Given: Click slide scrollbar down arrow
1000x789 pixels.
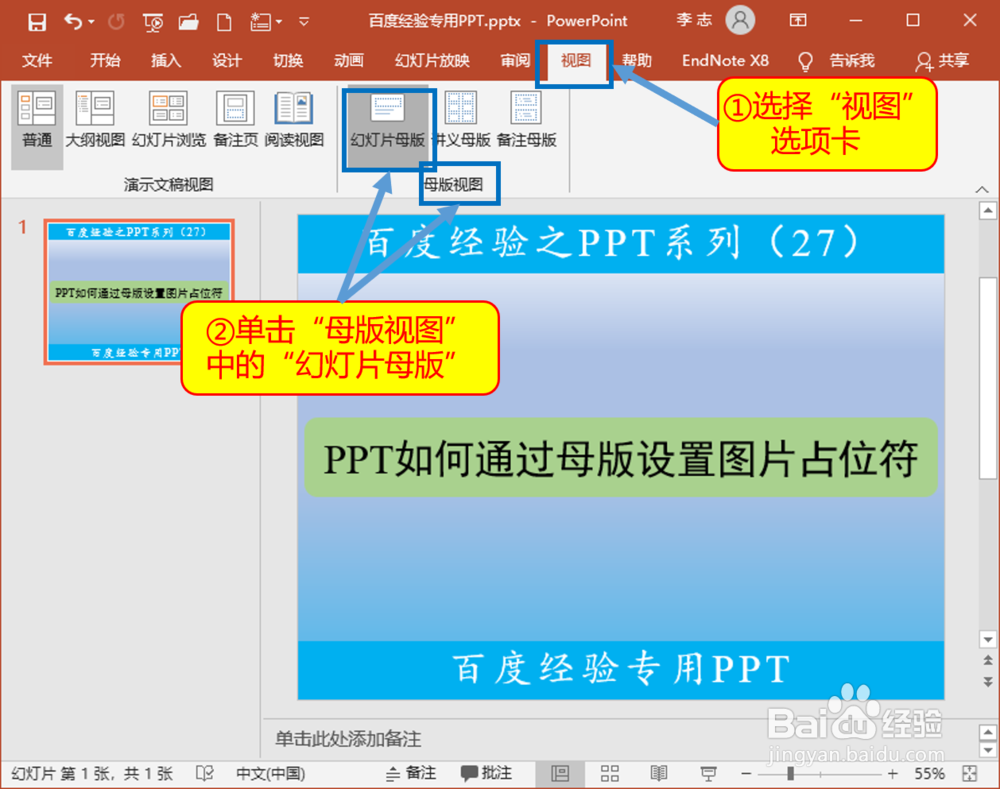Looking at the screenshot, I should [988, 639].
